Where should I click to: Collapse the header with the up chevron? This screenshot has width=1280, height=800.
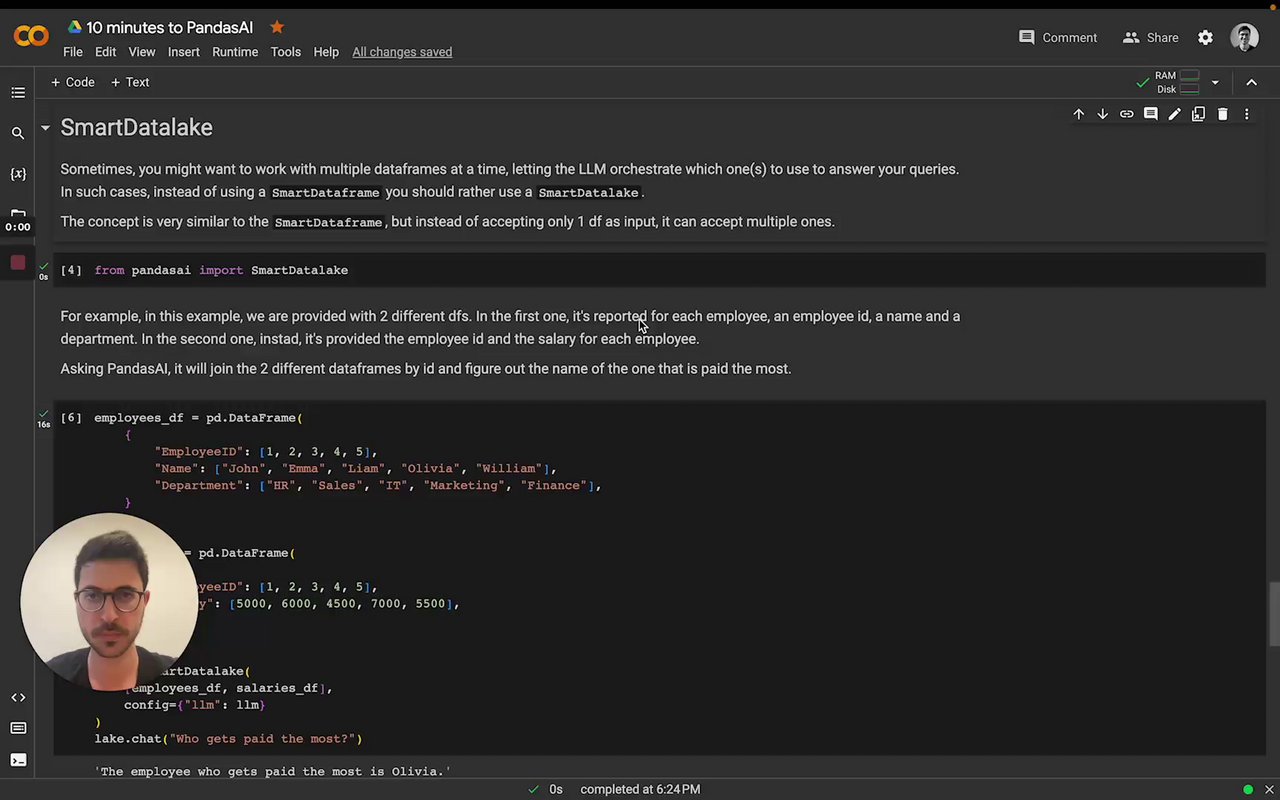click(1251, 82)
